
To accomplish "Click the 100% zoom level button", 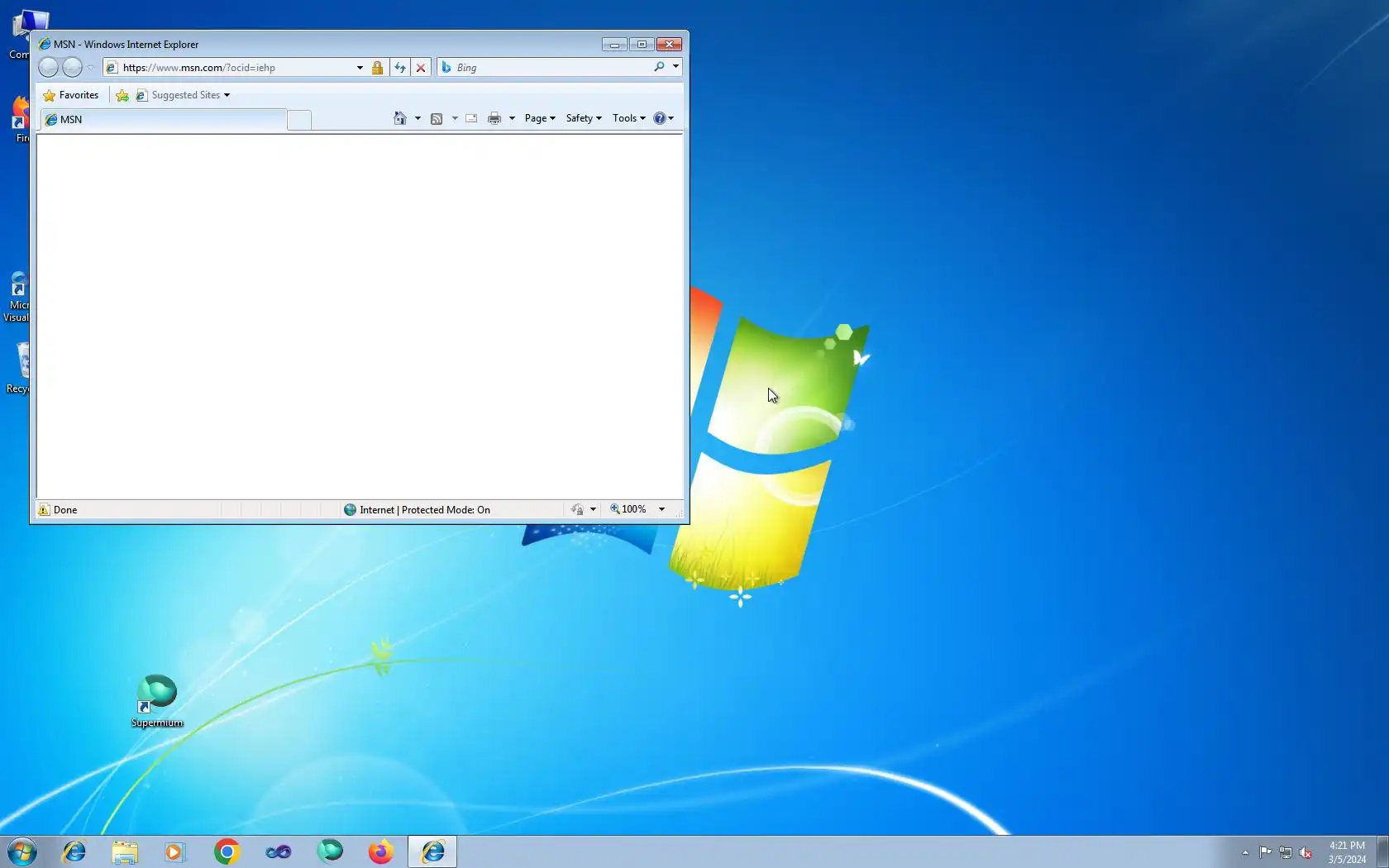I will (x=628, y=510).
